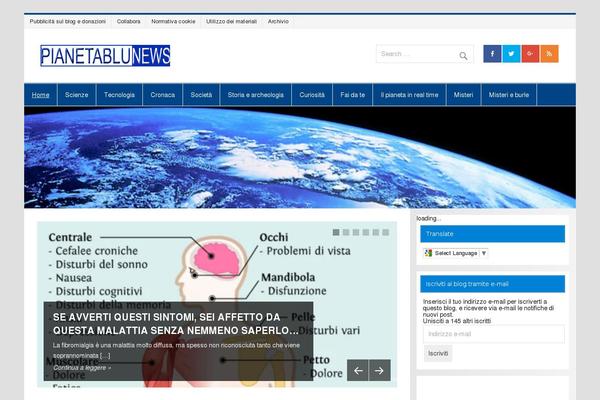Screen dimensions: 600x400
Task: Open the Select Language dropdown
Action: point(456,253)
